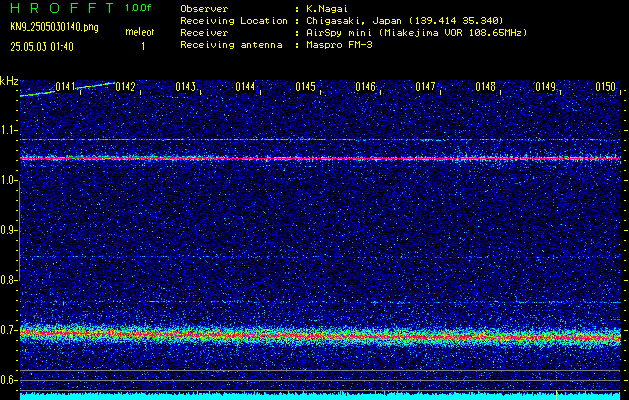Click the 0.7 kHz axis label
The image size is (629, 400).
(9, 330)
